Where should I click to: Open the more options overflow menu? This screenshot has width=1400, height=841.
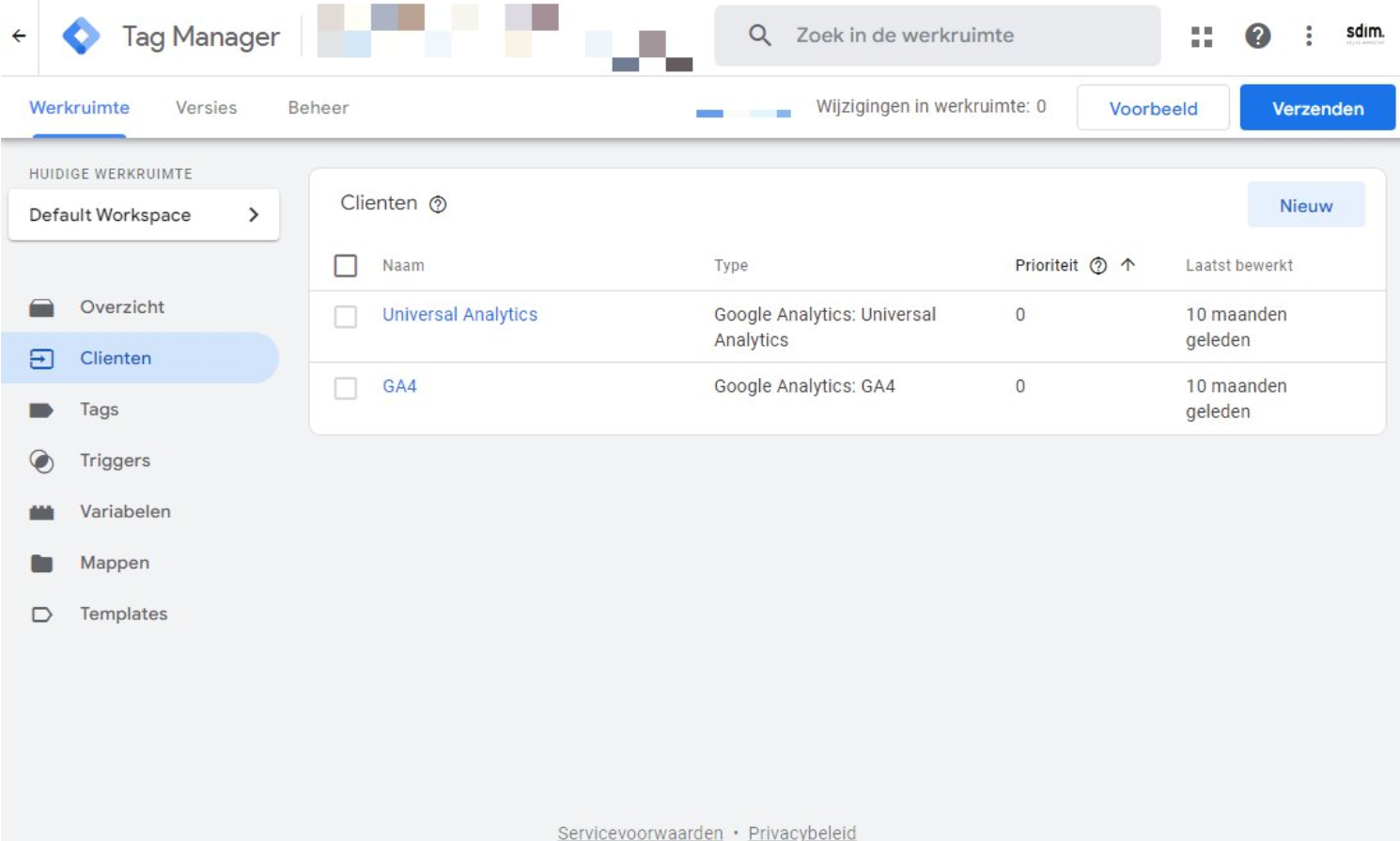[1309, 36]
